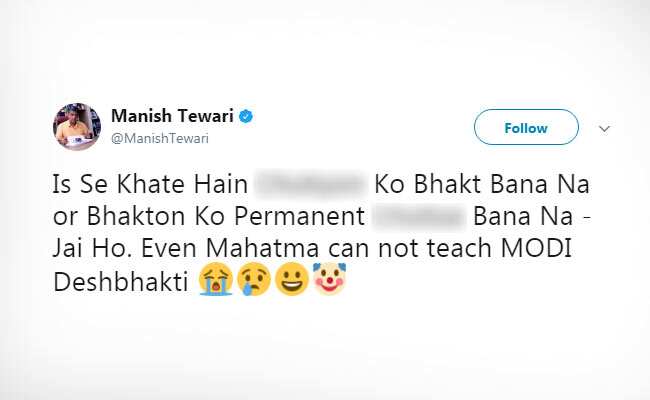Click the blue verified badge
The image size is (650, 400).
click(246, 117)
